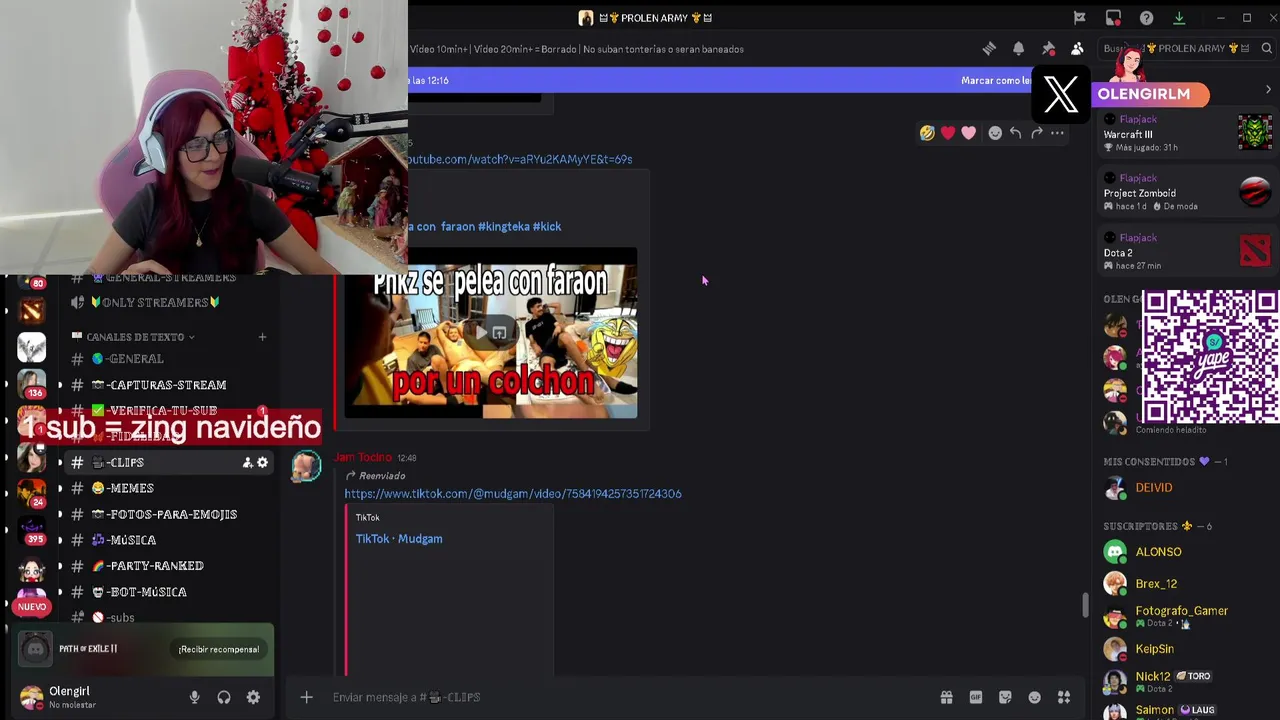Screen dimensions: 1280x720
Task: Expand the activity panel chevron
Action: coord(1268,90)
